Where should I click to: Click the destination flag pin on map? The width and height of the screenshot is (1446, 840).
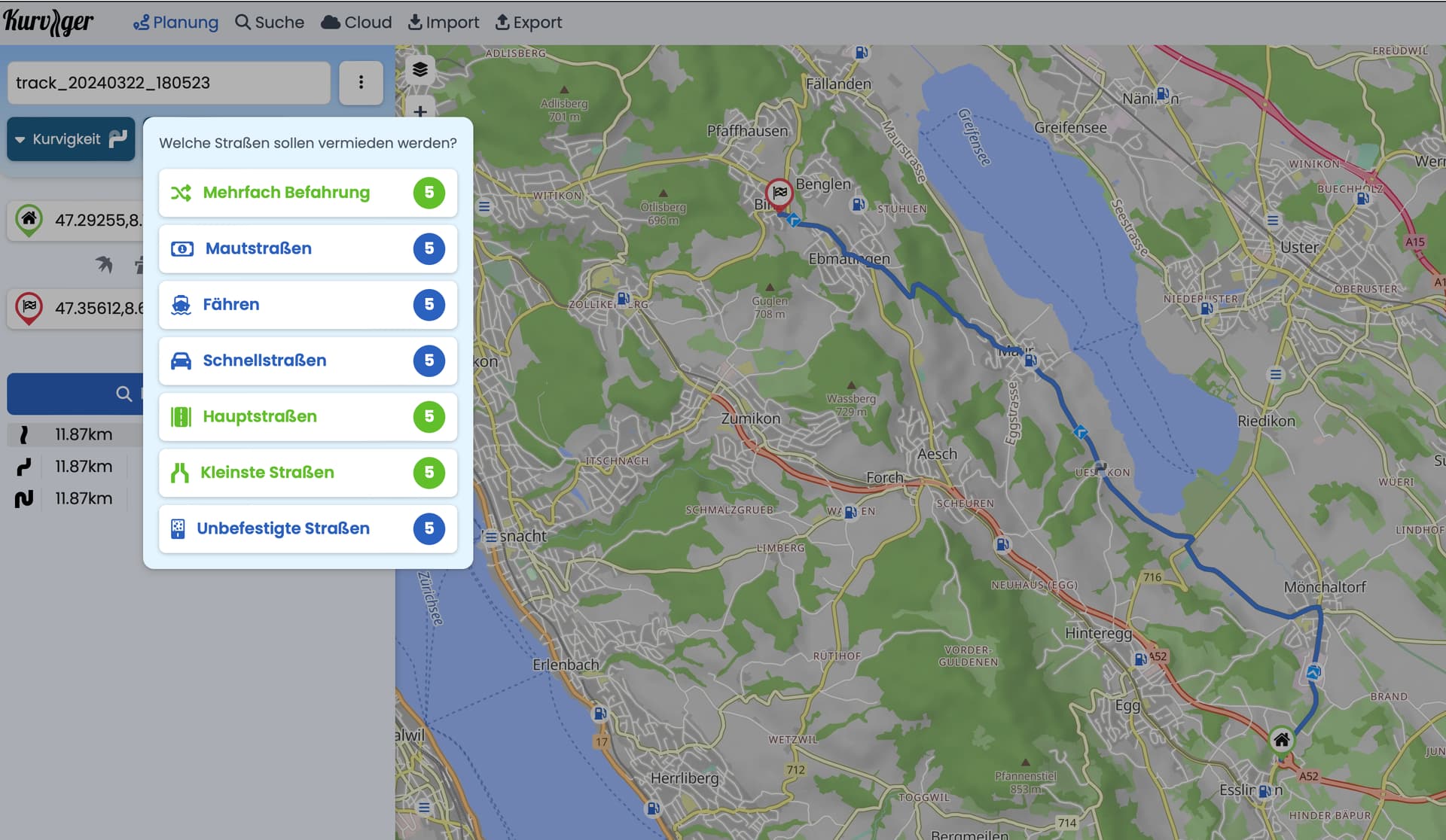(x=779, y=193)
